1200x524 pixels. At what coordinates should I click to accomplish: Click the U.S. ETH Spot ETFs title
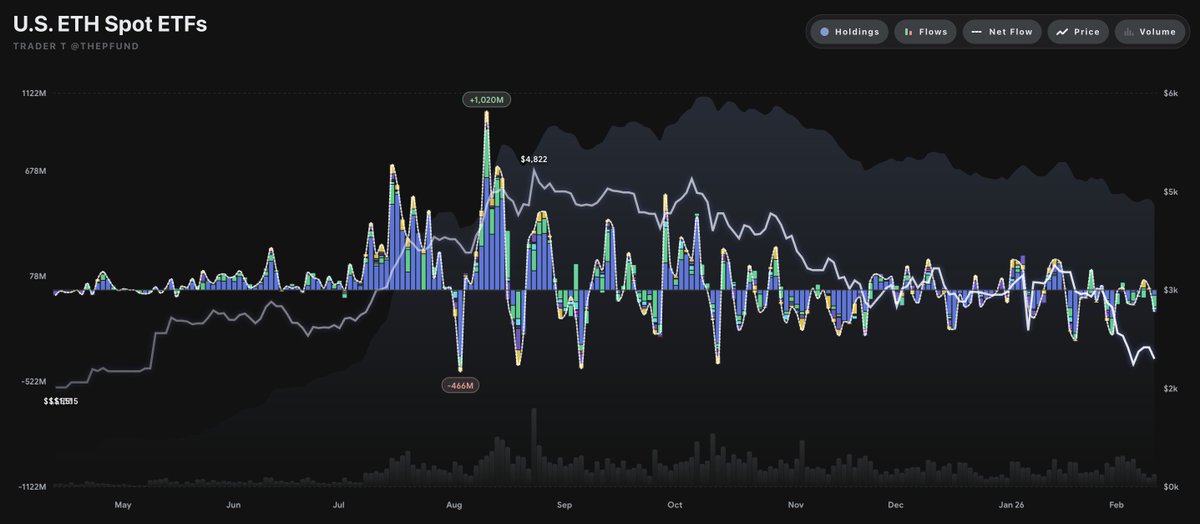(110, 24)
